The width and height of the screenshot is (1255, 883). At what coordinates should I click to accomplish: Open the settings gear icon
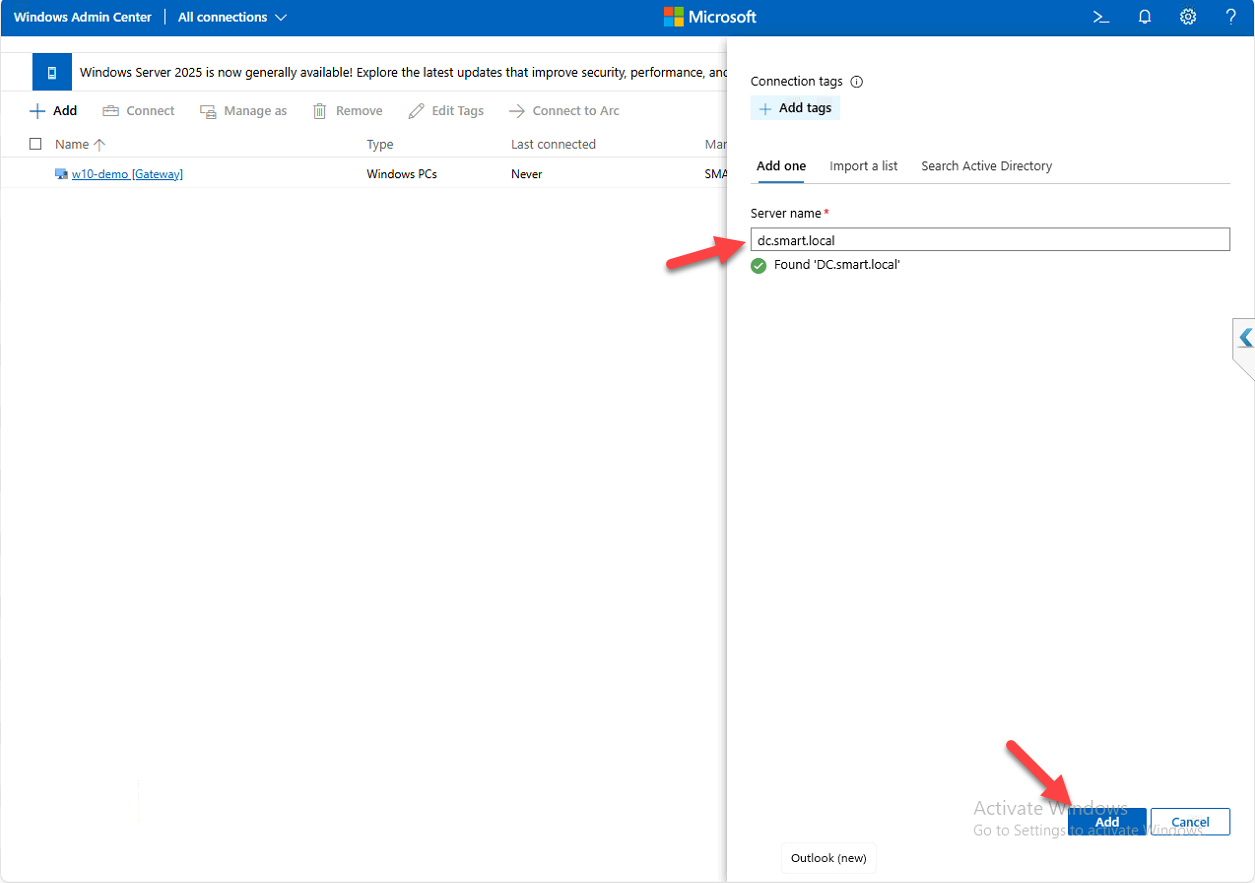coord(1188,17)
